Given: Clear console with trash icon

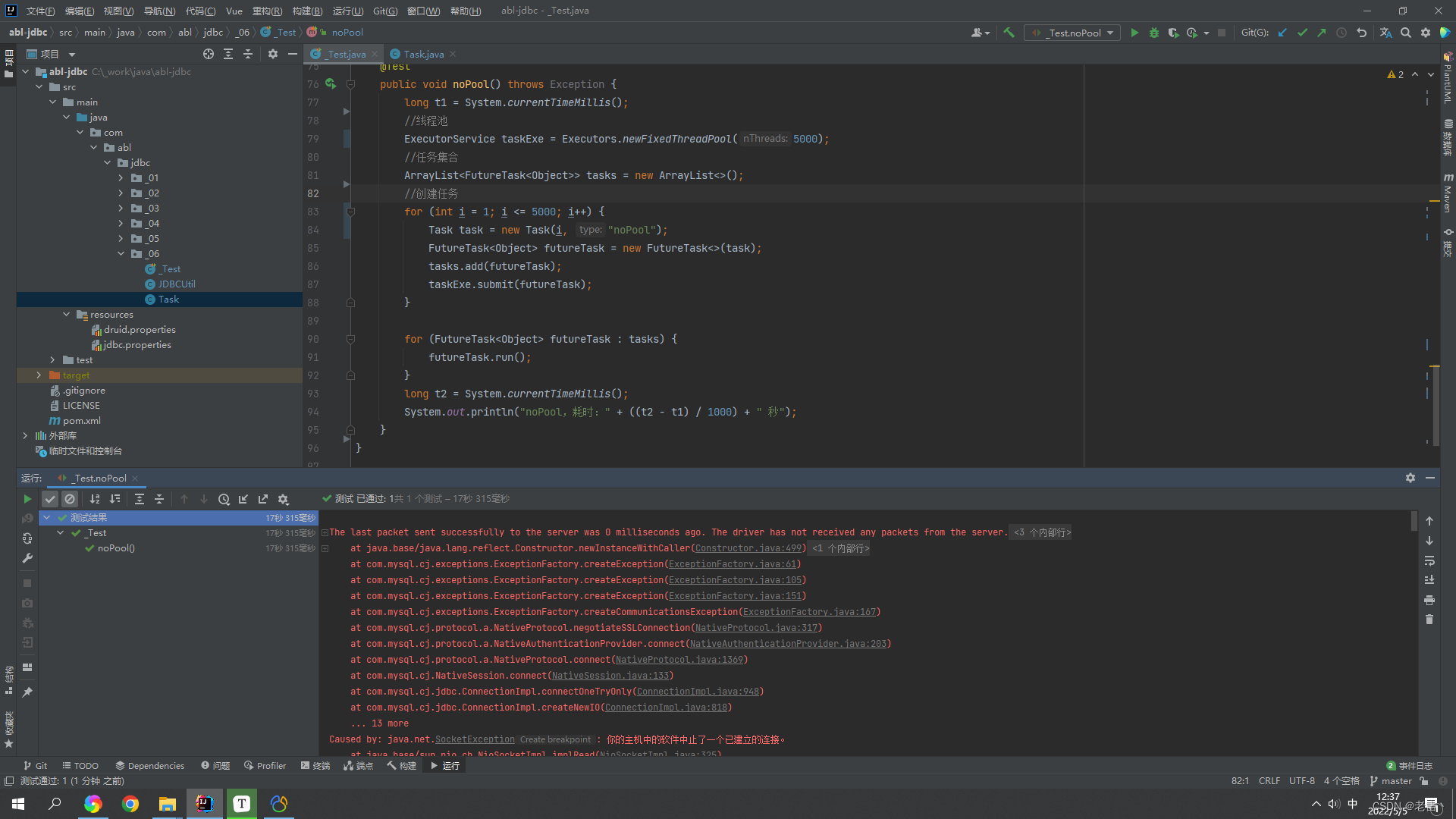Looking at the screenshot, I should click(x=1429, y=620).
